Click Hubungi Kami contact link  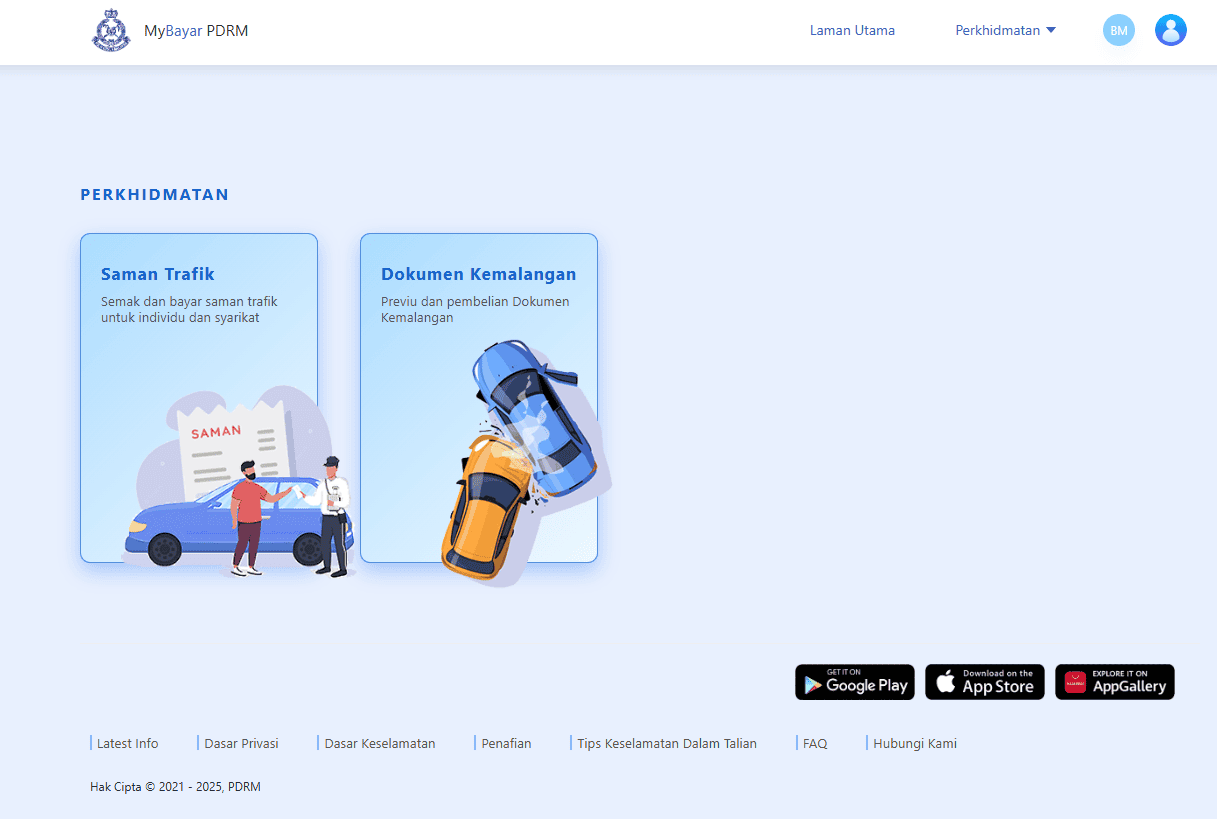click(914, 743)
